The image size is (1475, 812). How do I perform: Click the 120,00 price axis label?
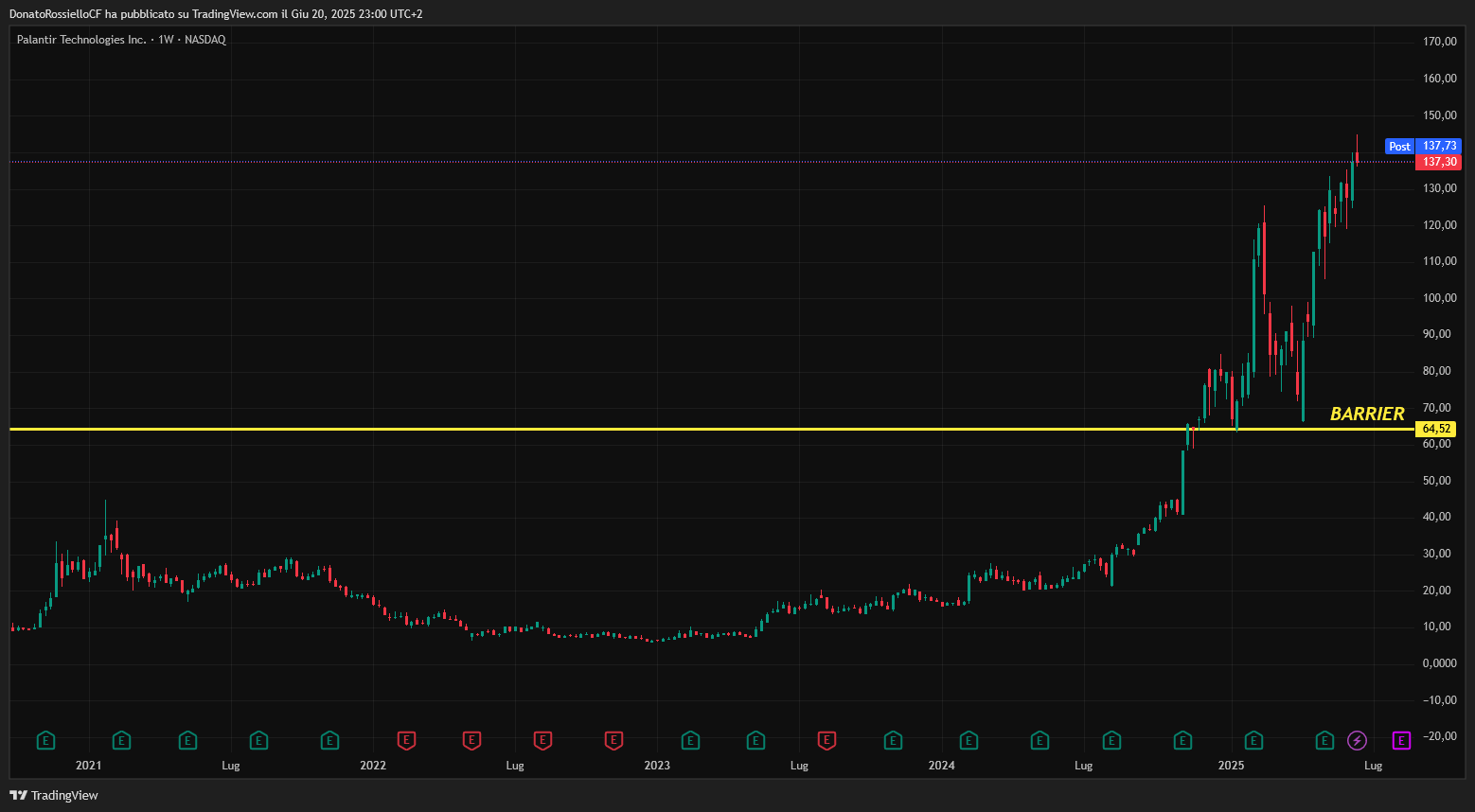(1439, 225)
